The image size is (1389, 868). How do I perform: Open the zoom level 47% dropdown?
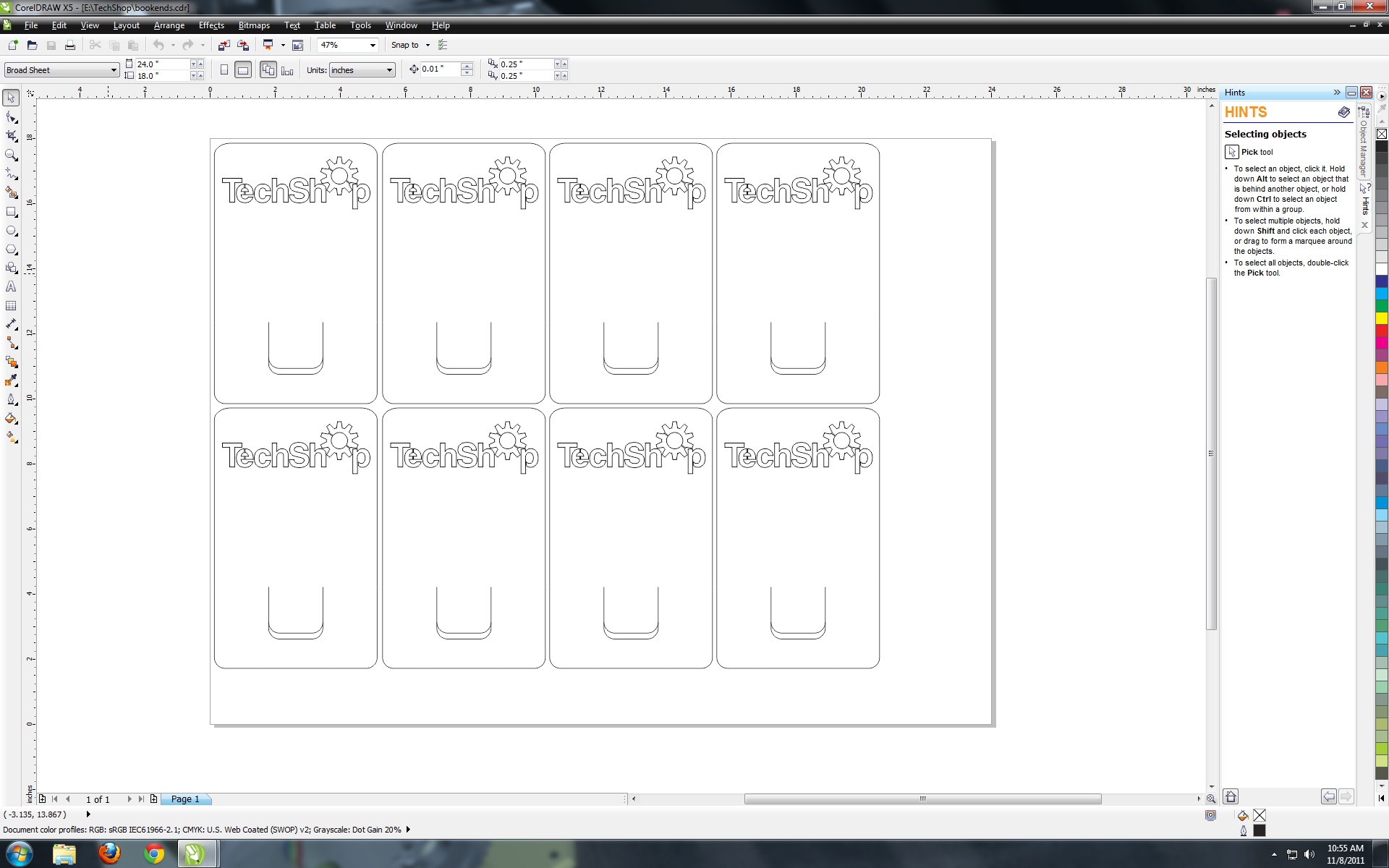tap(373, 45)
